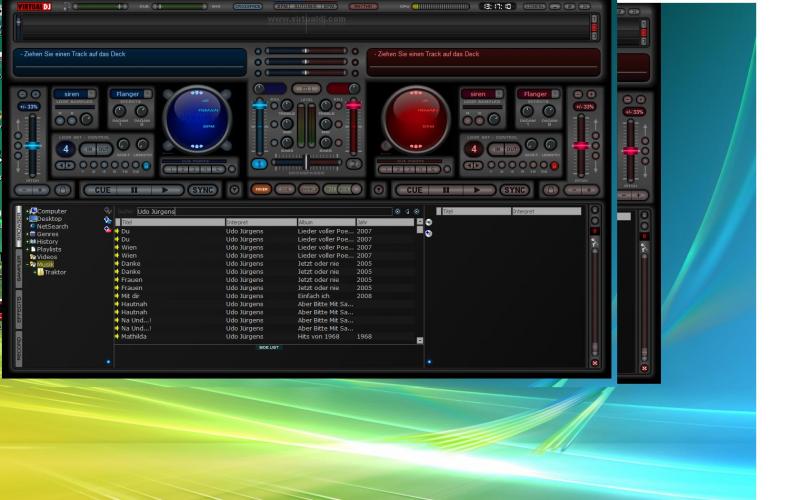Click the right channel bass knob

[x=326, y=142]
